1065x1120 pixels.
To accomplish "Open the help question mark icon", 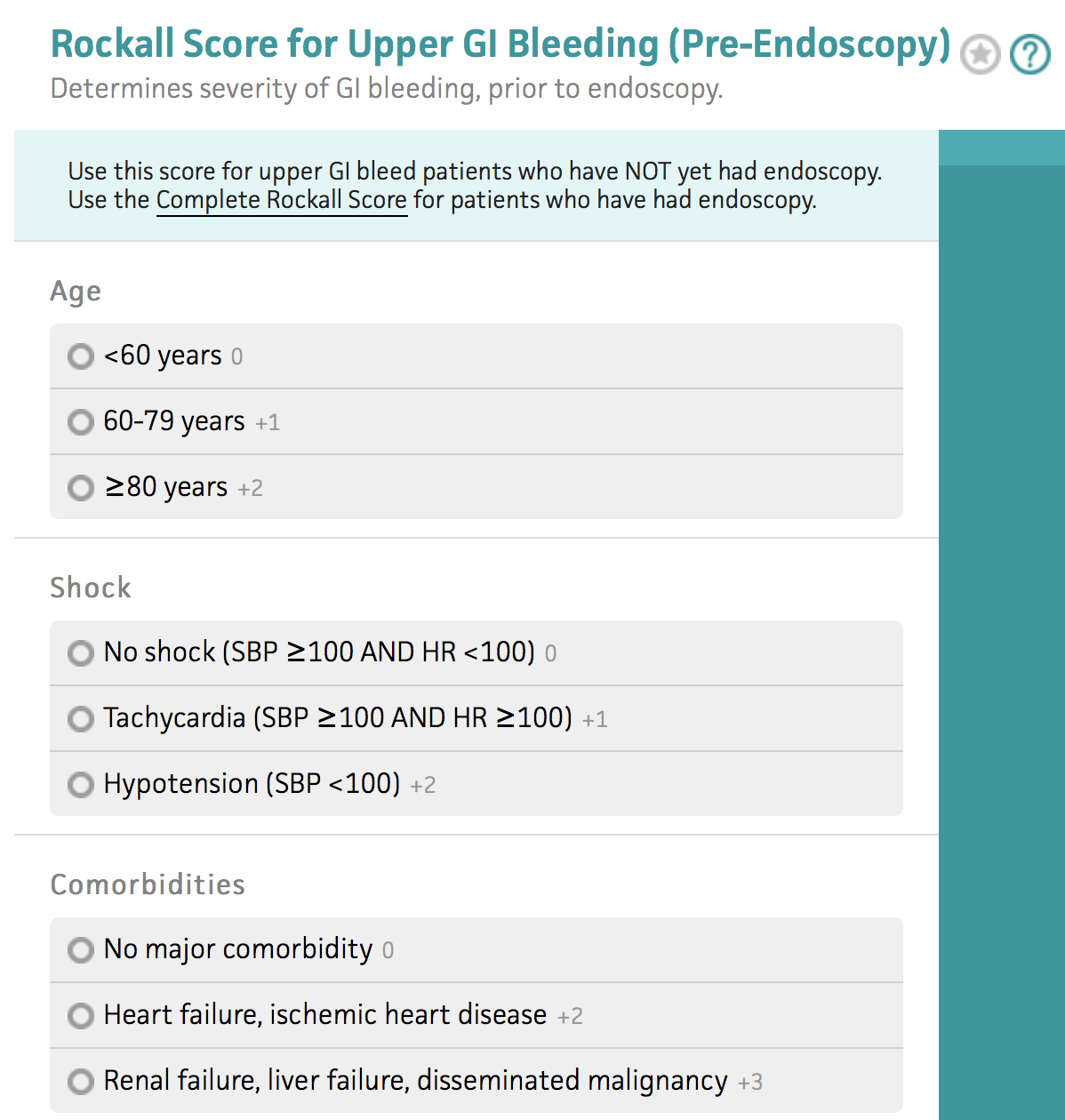I will click(x=1030, y=55).
